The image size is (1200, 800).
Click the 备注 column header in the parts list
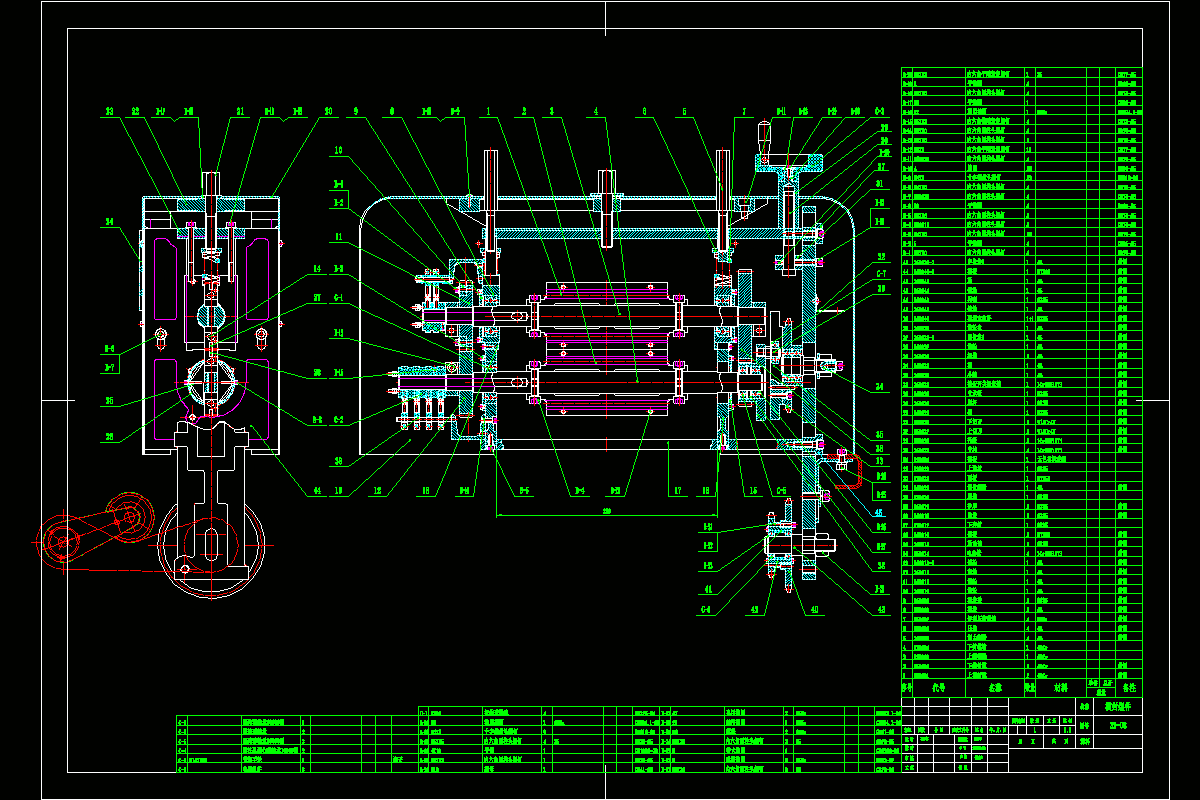[1128, 688]
